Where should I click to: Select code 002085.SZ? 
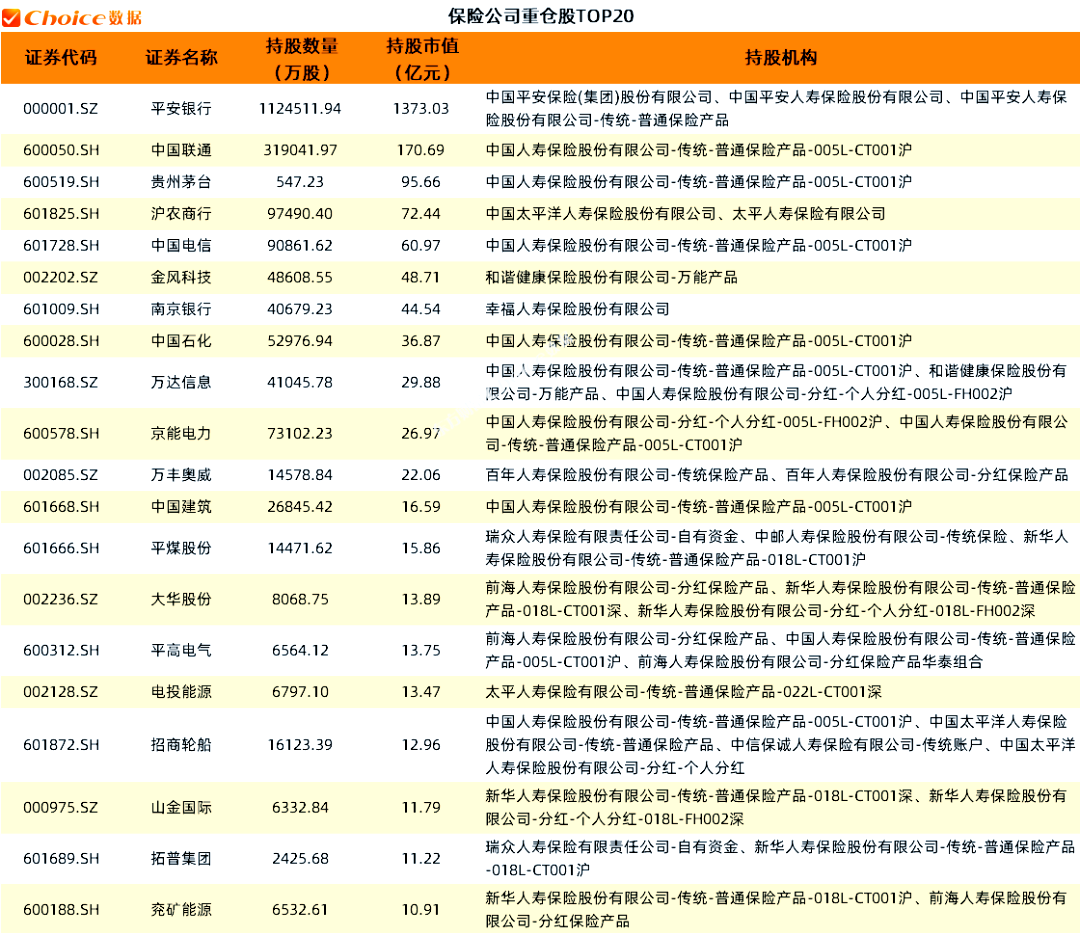pos(61,475)
